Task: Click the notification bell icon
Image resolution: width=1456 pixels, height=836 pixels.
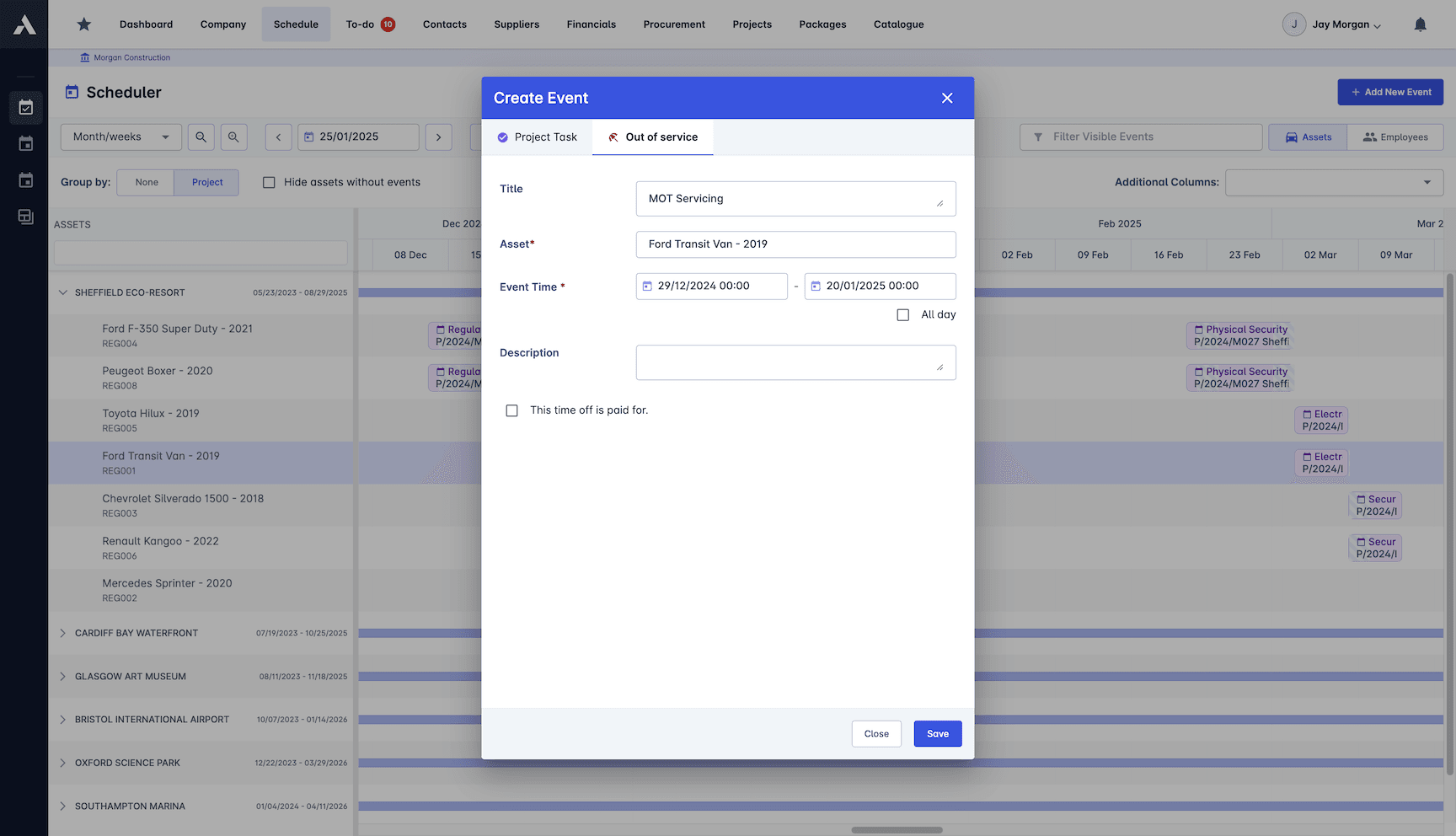Action: pos(1421,24)
